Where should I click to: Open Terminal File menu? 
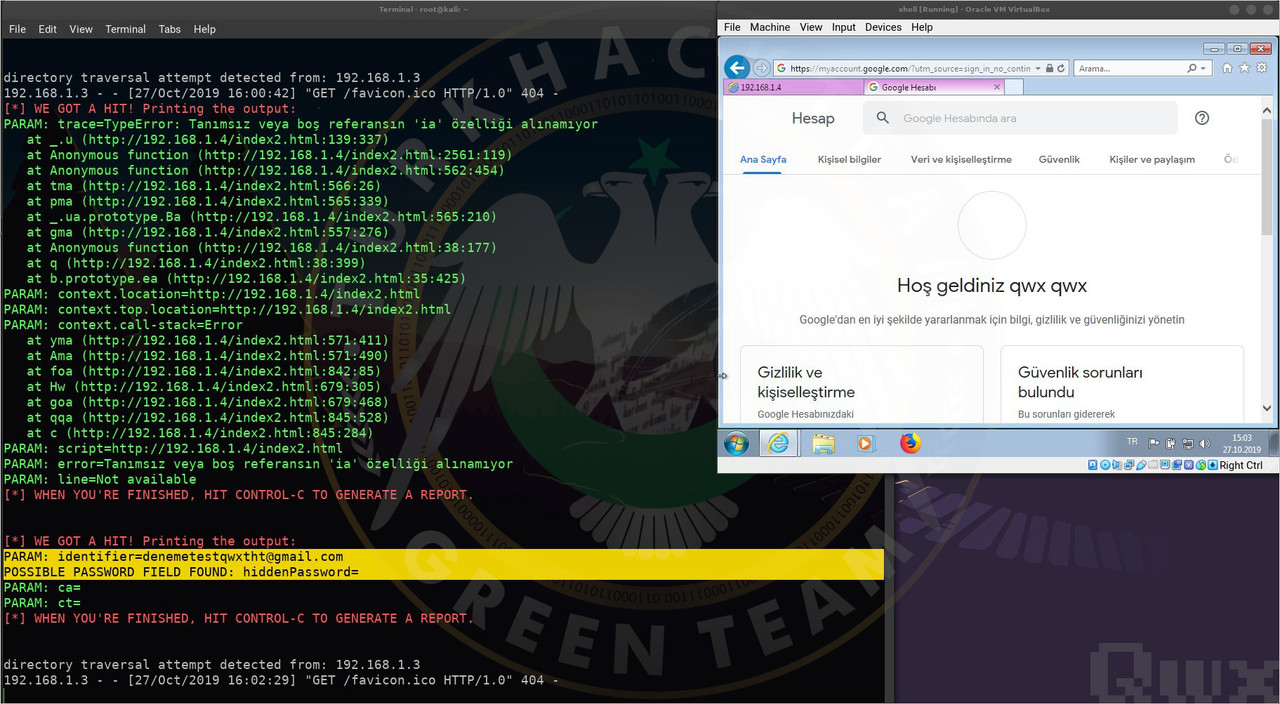(x=18, y=29)
